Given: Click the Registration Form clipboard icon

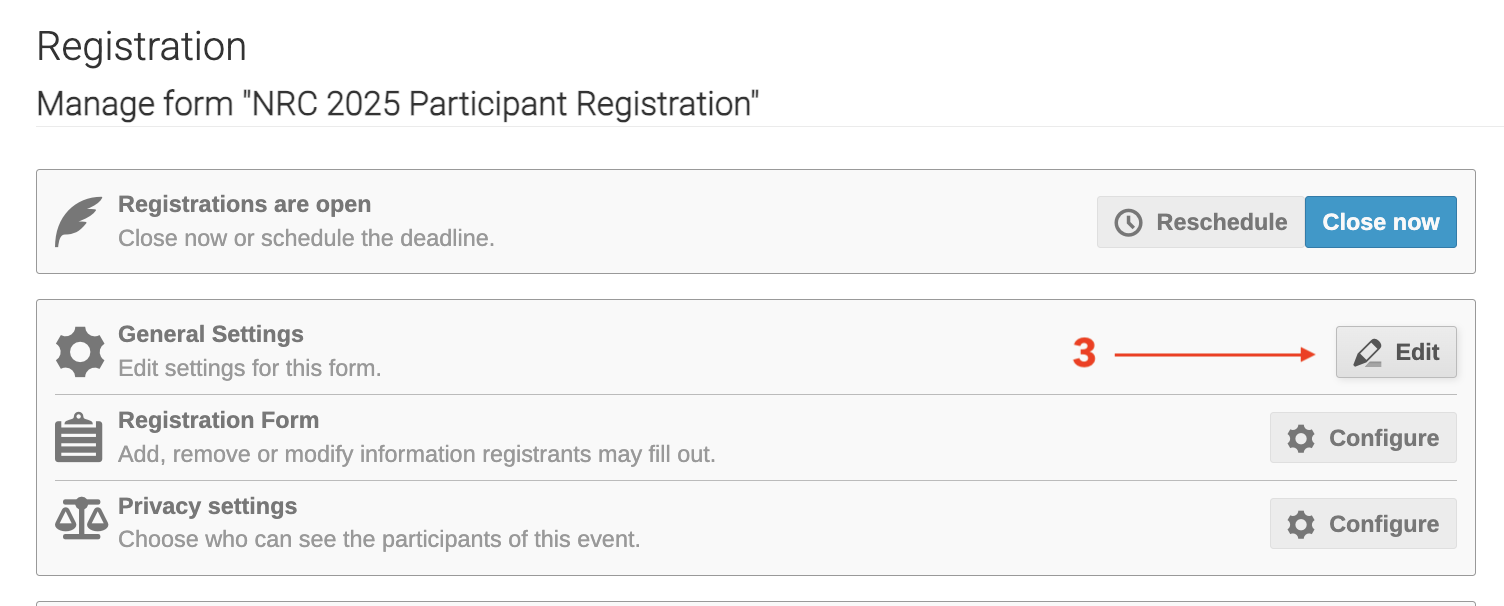Looking at the screenshot, I should tap(79, 438).
